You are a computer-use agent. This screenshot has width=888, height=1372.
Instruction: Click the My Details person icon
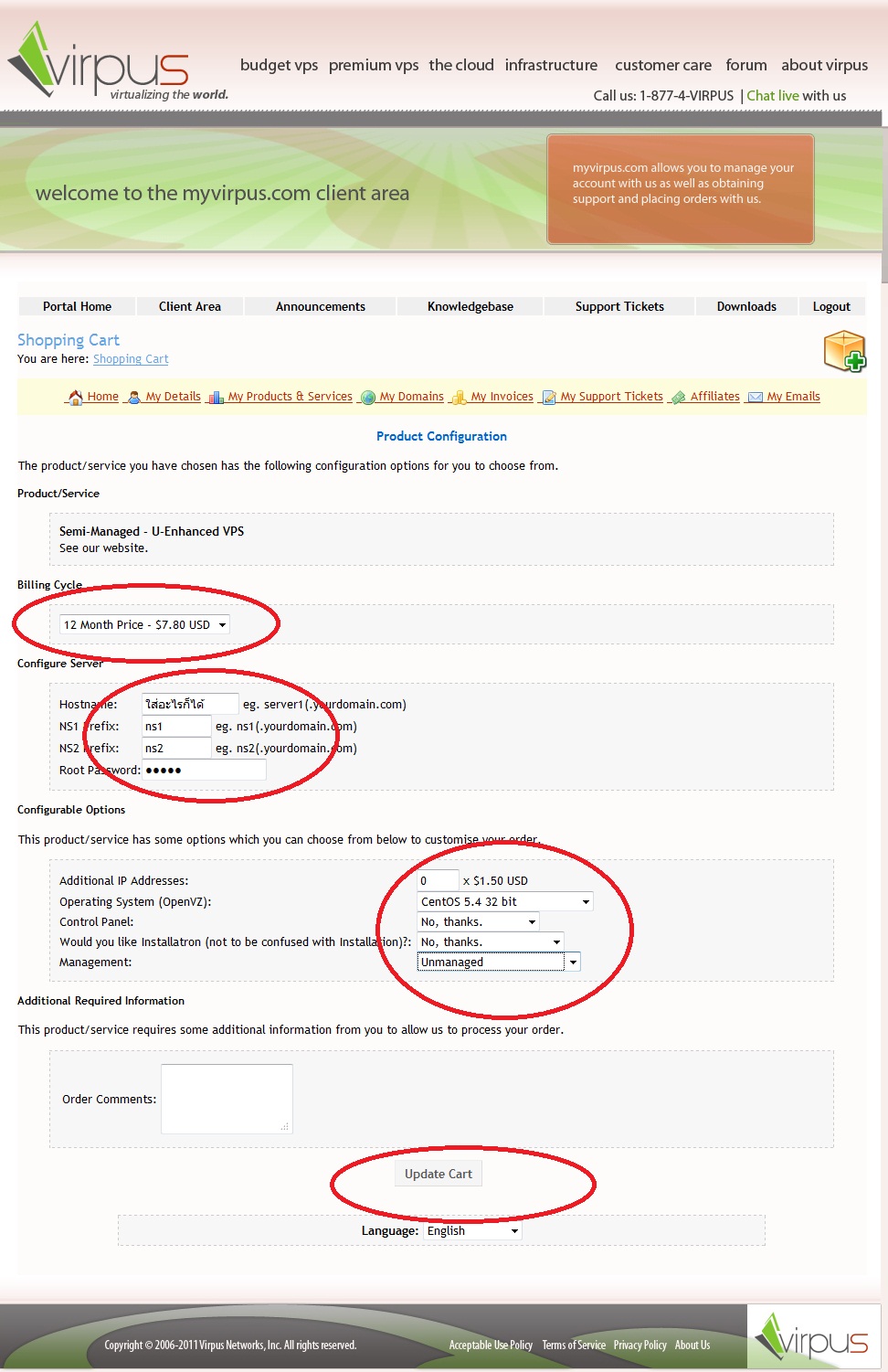click(134, 397)
